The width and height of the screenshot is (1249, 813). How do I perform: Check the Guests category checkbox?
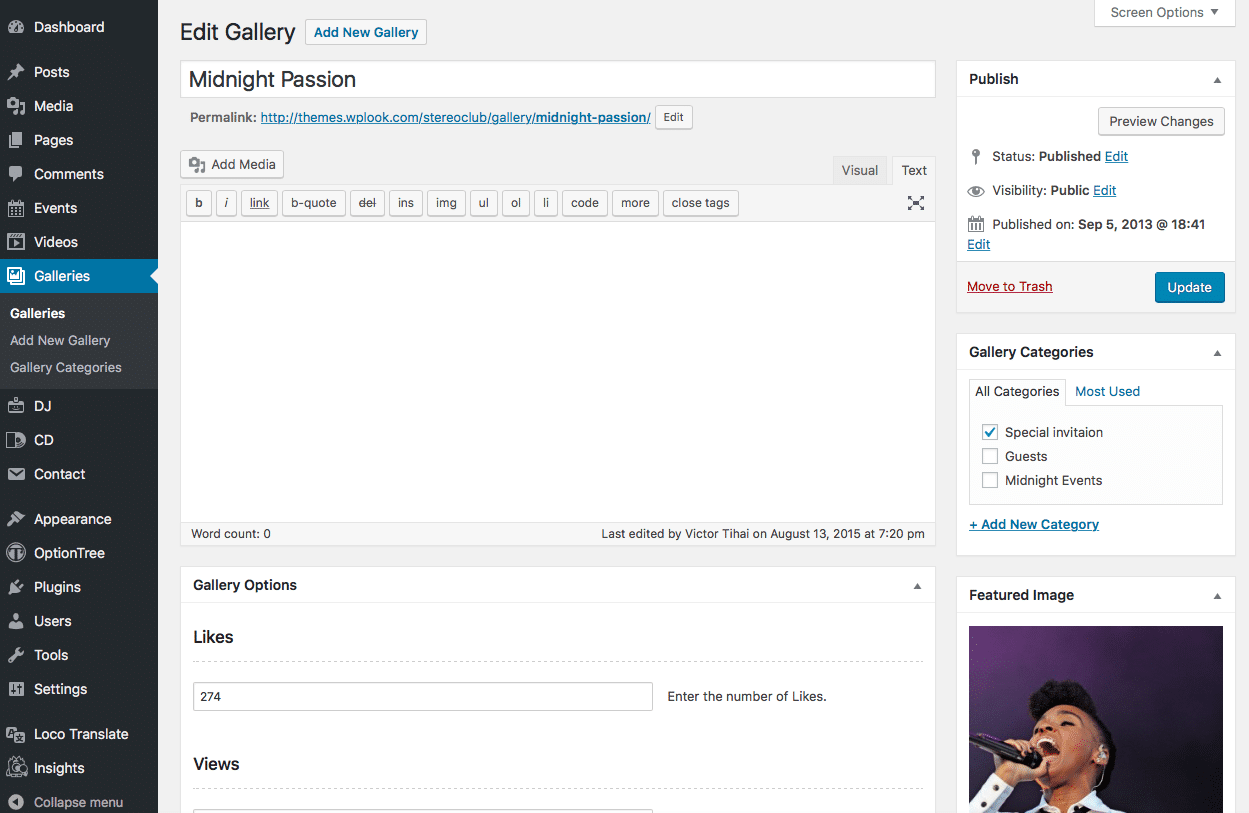point(990,456)
